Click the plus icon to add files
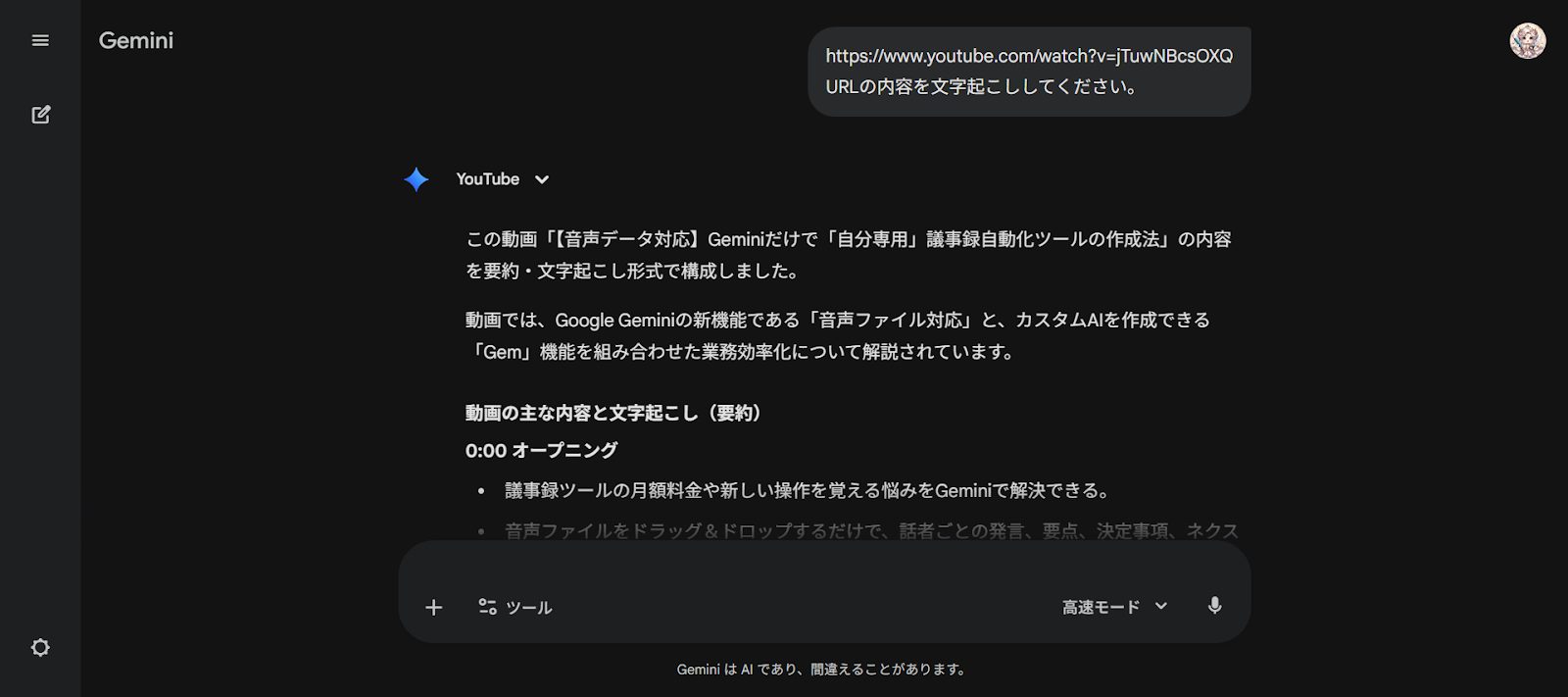Screen dimensions: 1568x697 tap(434, 608)
